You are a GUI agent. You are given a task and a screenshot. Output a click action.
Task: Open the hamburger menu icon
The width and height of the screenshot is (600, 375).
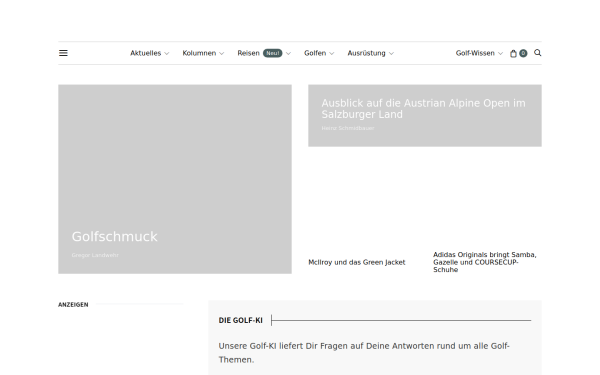(x=63, y=53)
